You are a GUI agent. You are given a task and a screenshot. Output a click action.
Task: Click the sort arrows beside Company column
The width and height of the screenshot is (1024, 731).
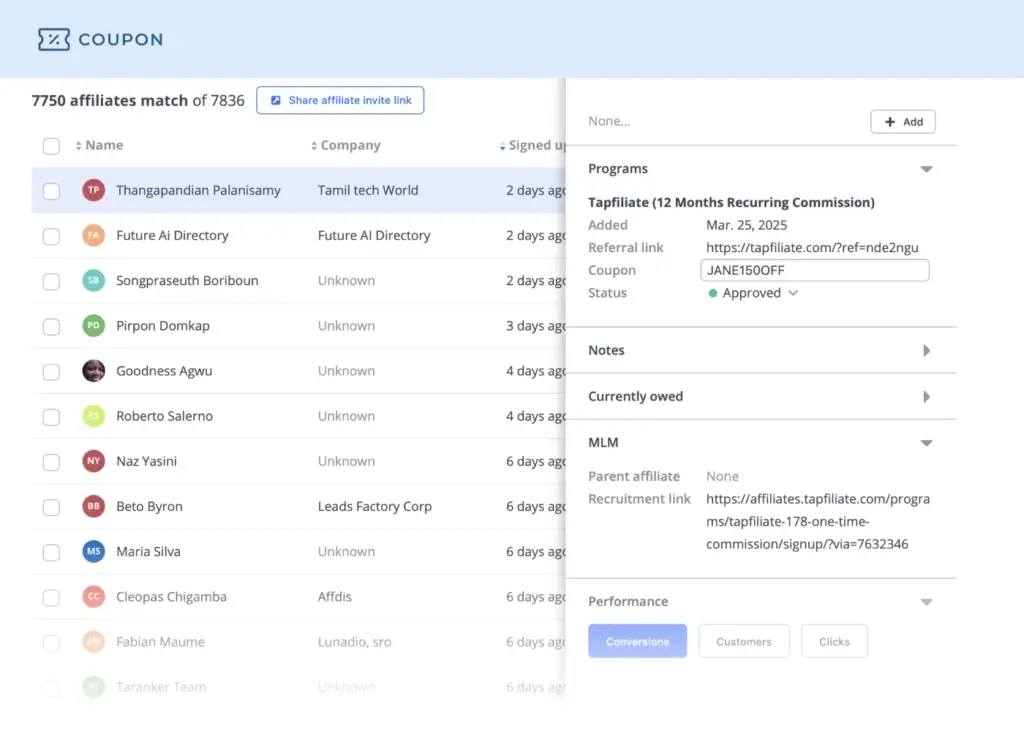click(x=314, y=145)
